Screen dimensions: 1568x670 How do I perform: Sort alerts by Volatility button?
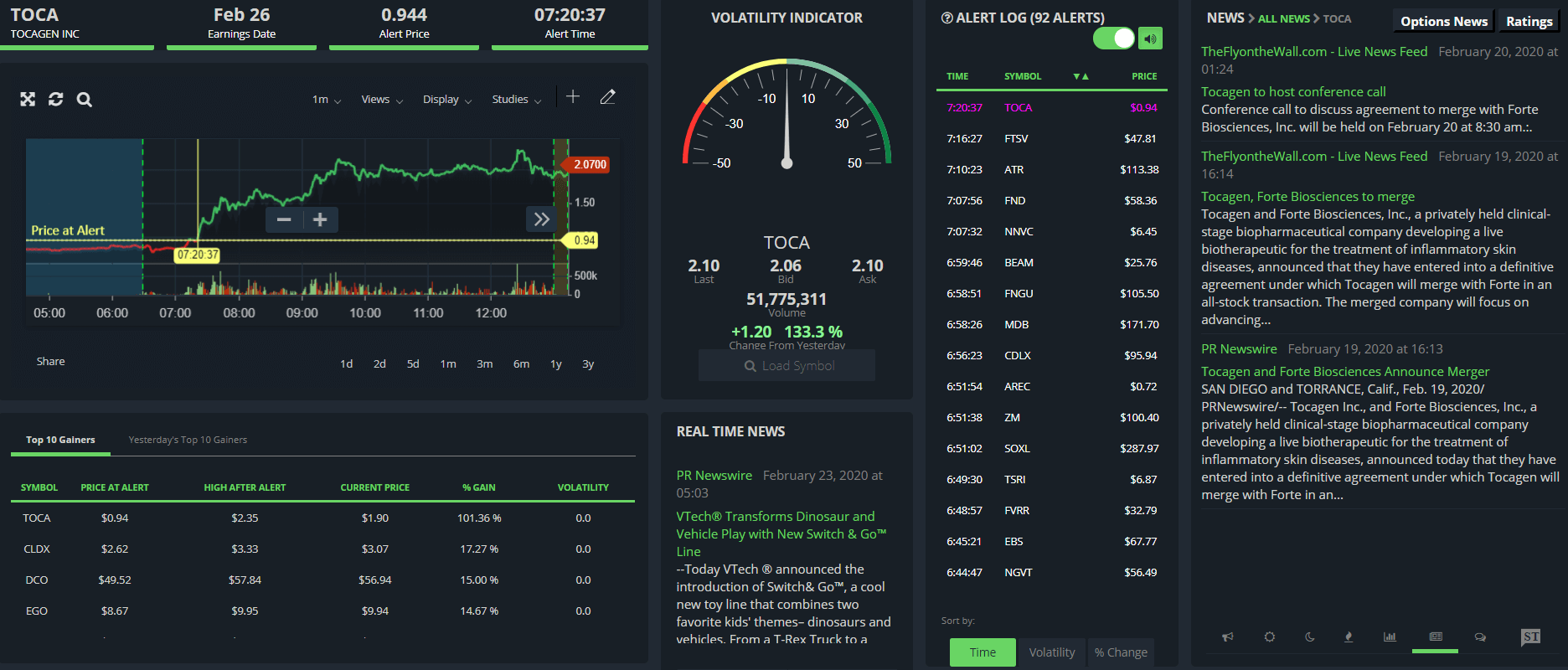click(1051, 652)
